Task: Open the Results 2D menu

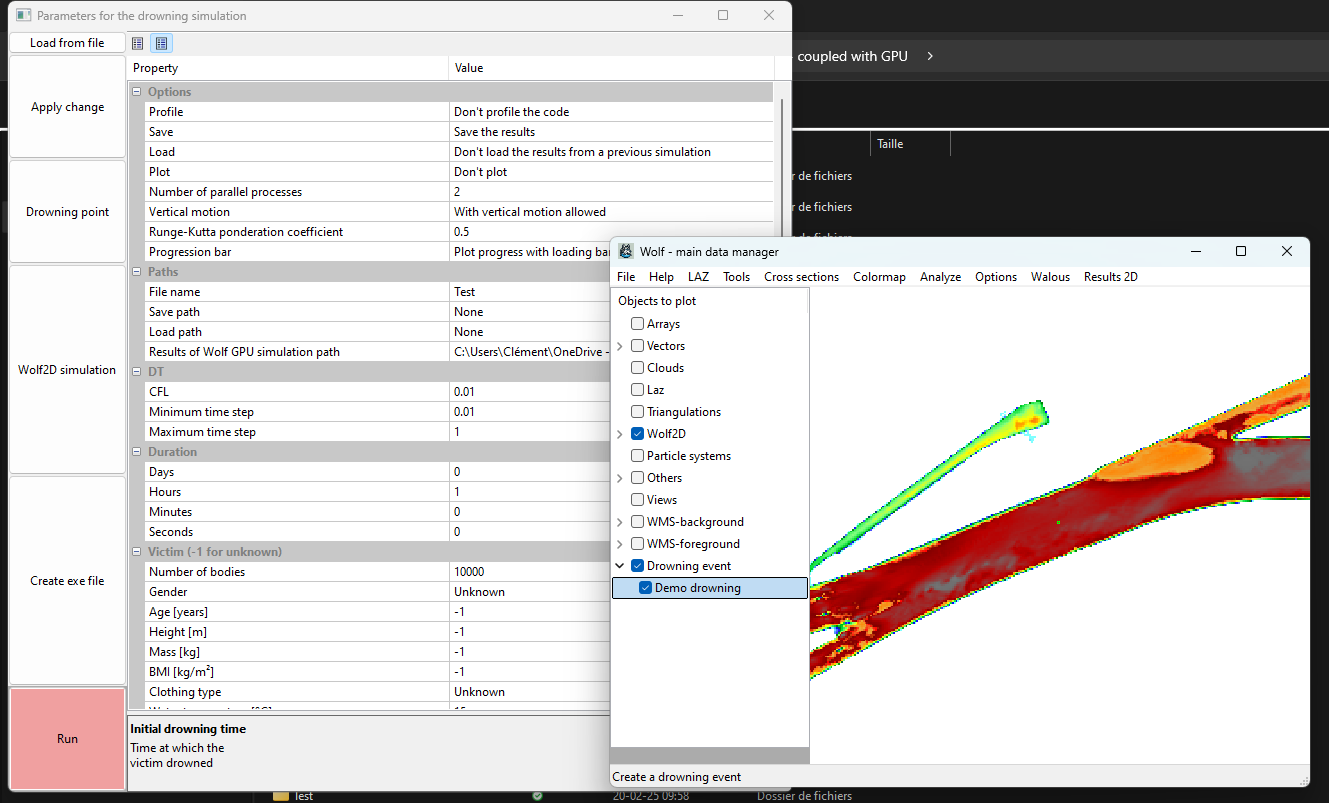Action: [1110, 277]
